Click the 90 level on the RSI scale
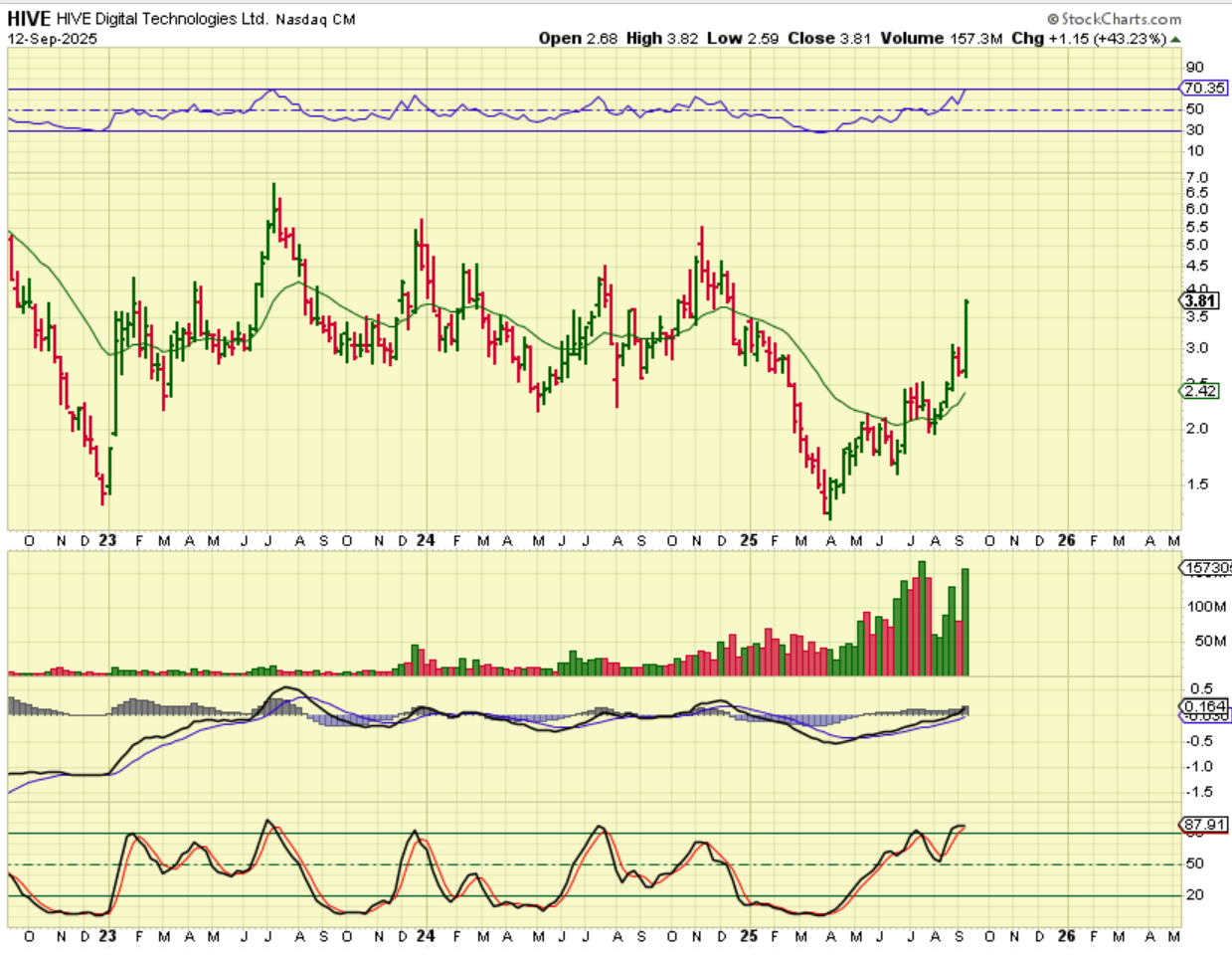This screenshot has height=955, width=1232. [1194, 68]
